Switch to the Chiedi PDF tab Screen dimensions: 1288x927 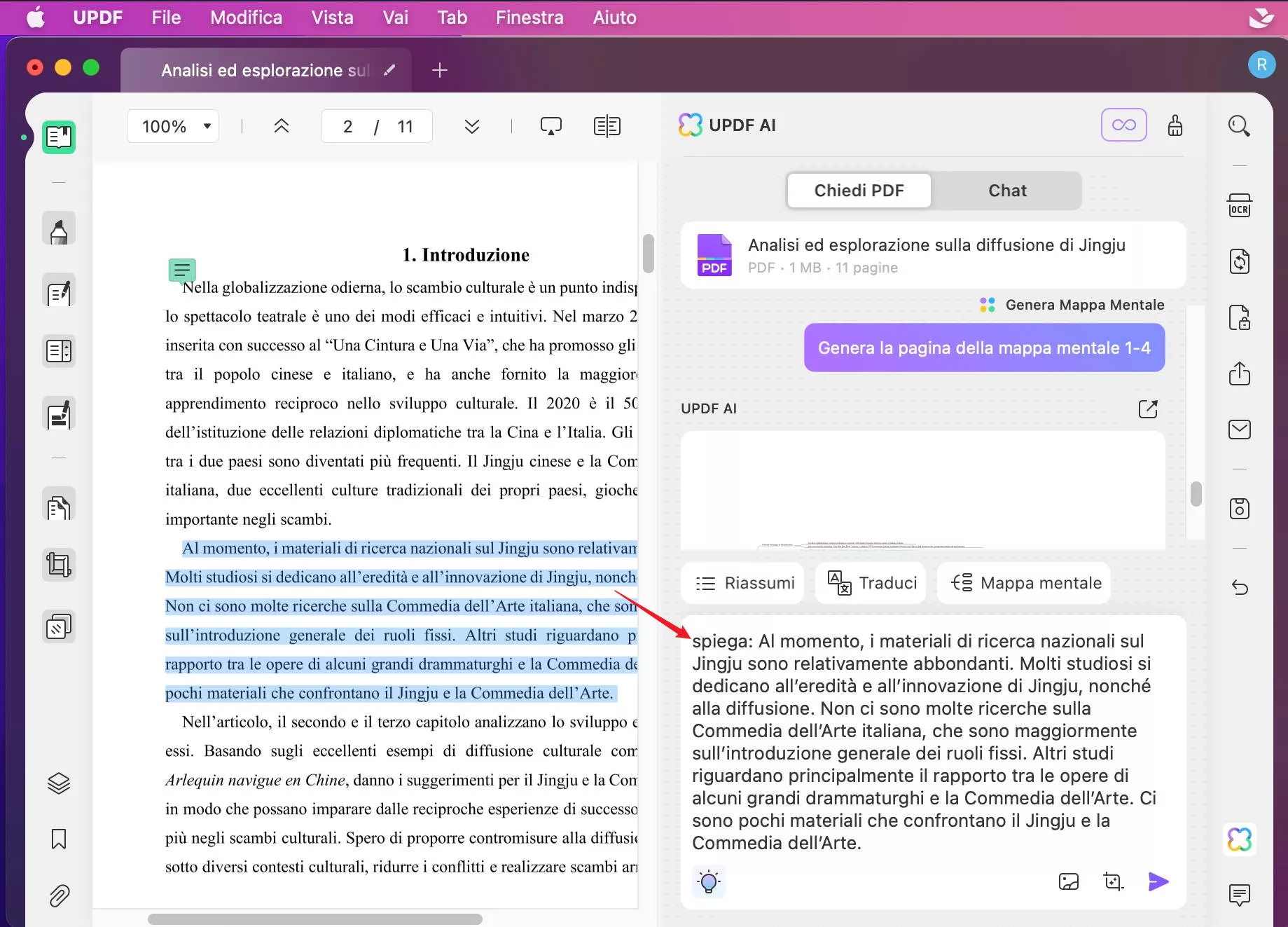point(859,191)
